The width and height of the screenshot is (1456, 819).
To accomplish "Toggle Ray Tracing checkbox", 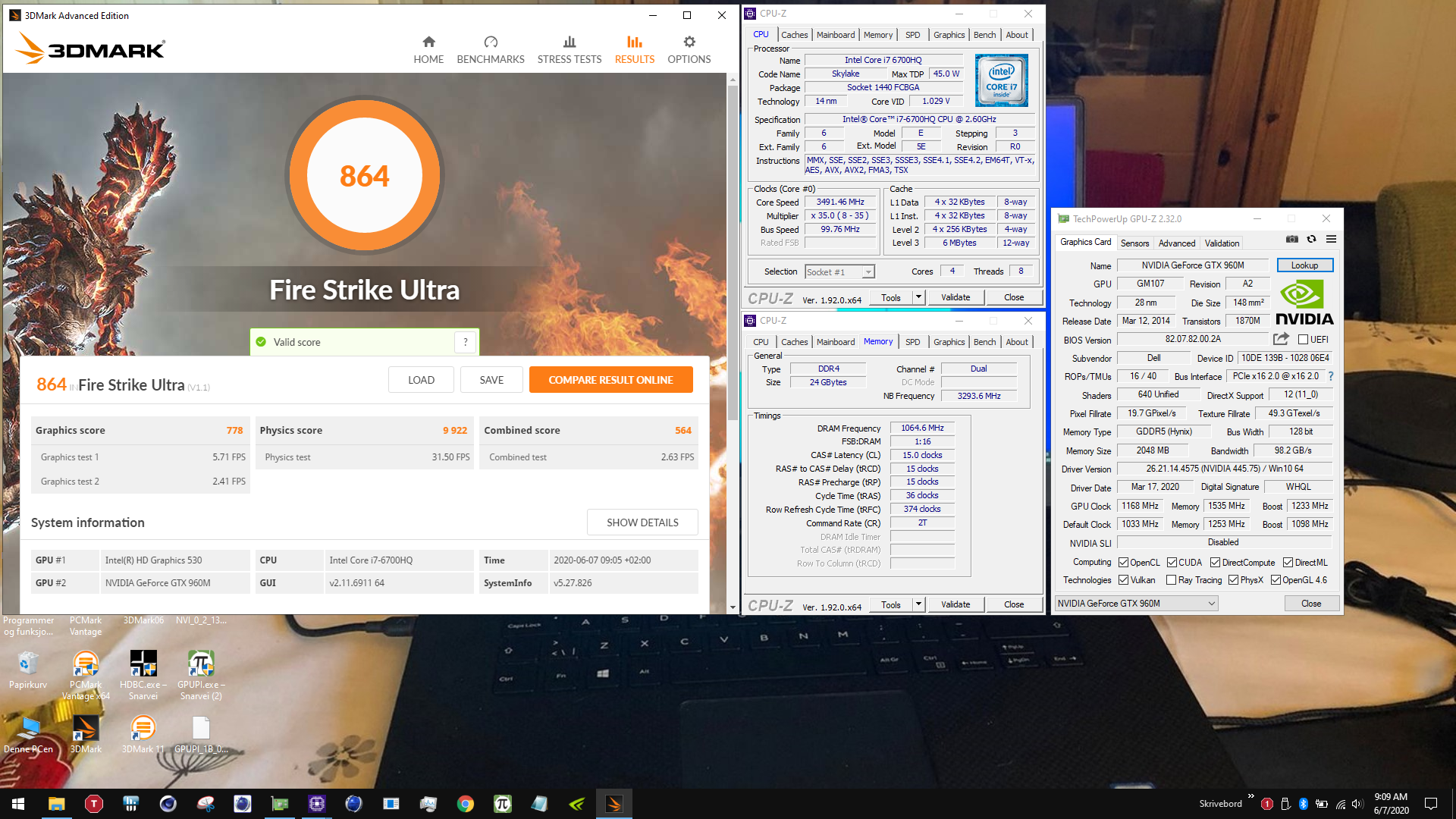I will [x=1172, y=580].
